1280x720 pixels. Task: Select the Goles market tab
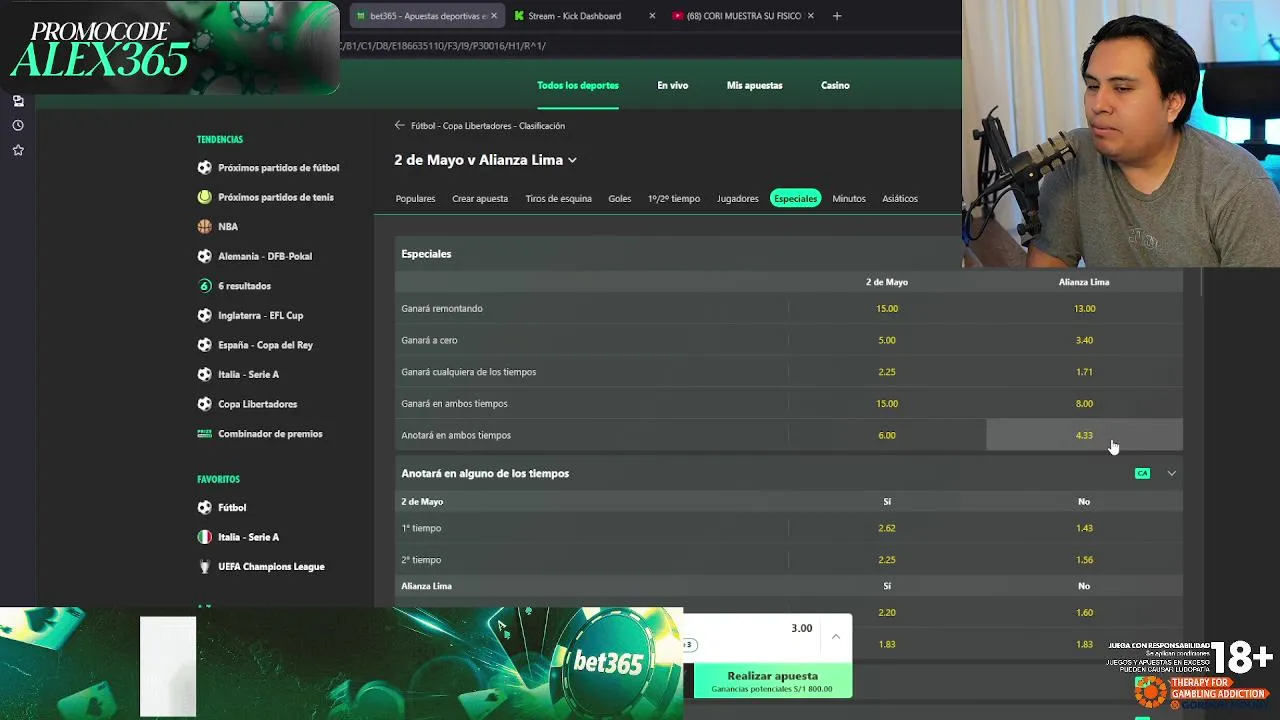tap(620, 198)
